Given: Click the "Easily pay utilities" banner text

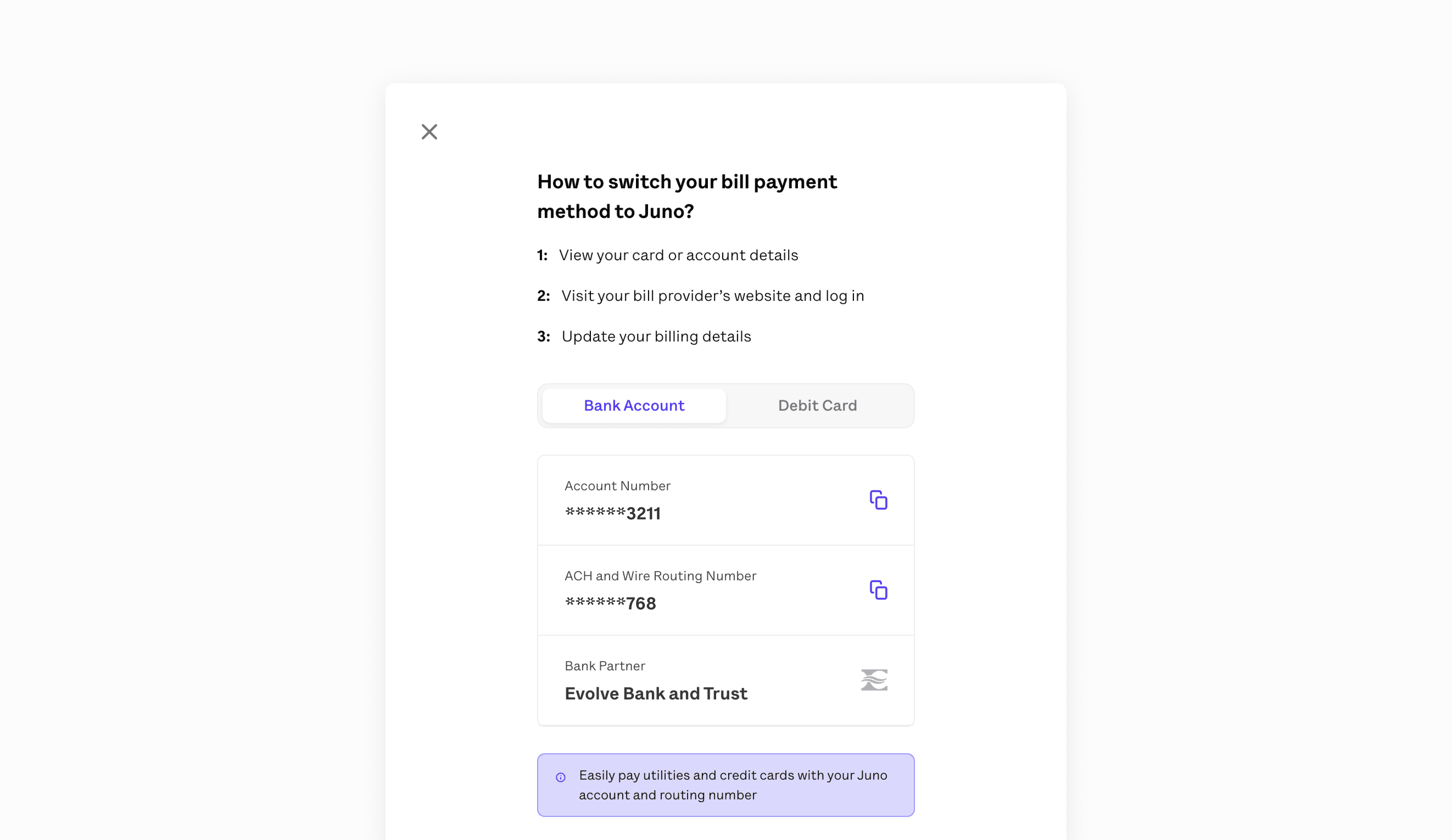Looking at the screenshot, I should [x=732, y=785].
